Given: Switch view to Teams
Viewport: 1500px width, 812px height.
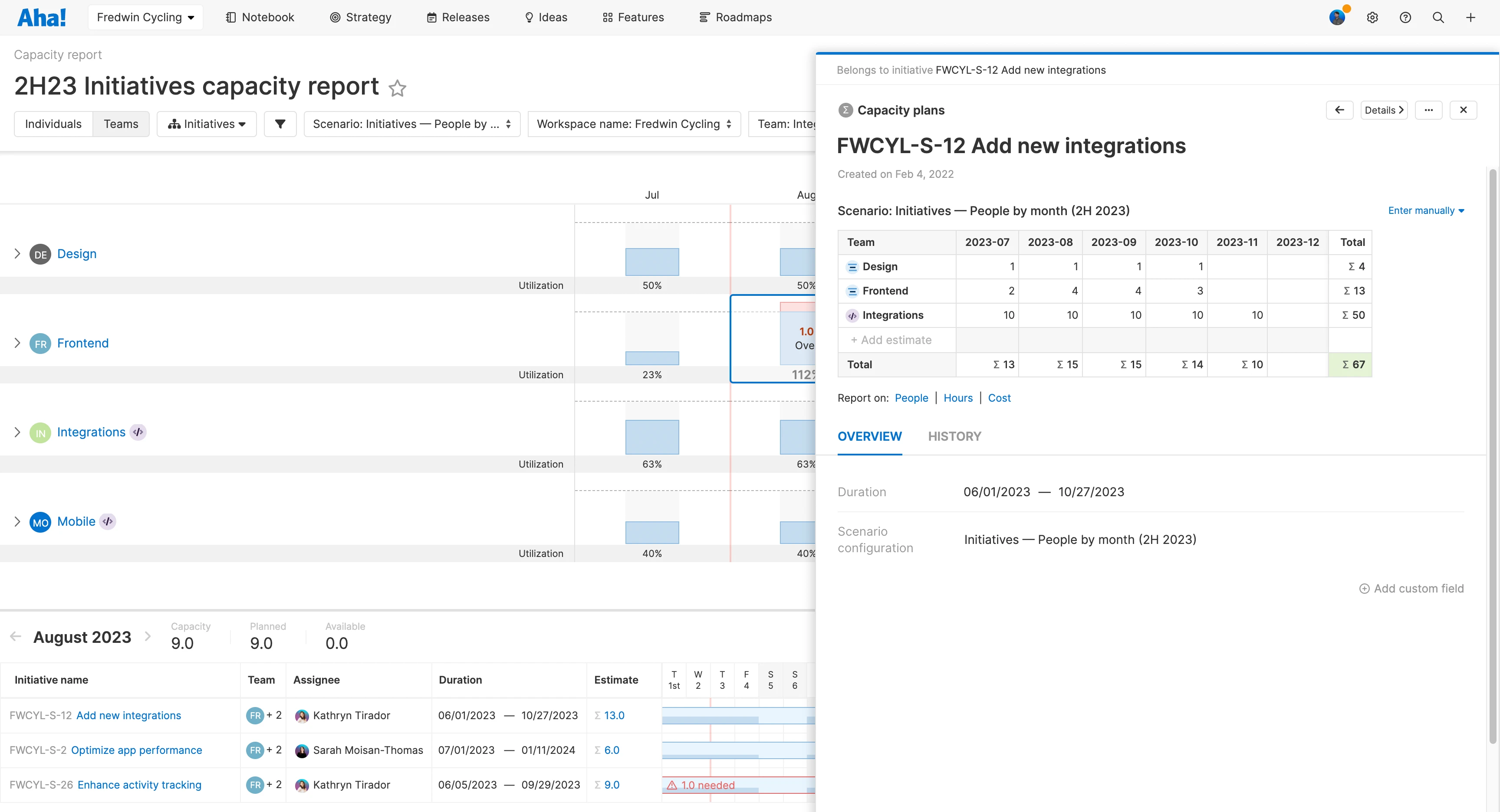Looking at the screenshot, I should tap(121, 124).
